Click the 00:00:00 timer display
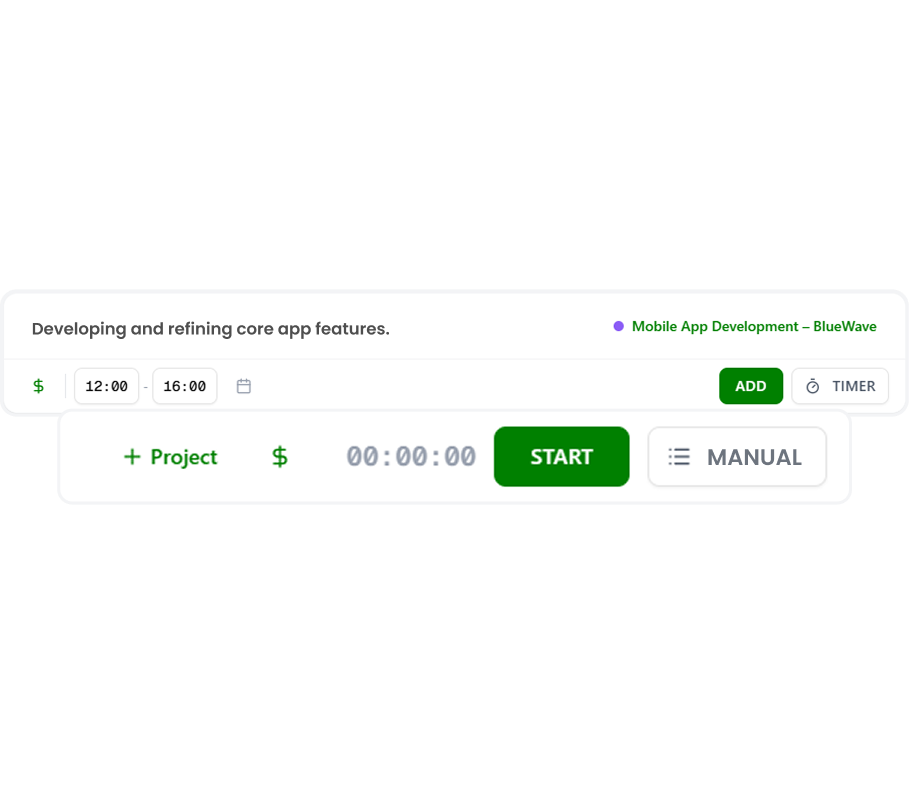Screen dimensions: 909x797 (410, 457)
